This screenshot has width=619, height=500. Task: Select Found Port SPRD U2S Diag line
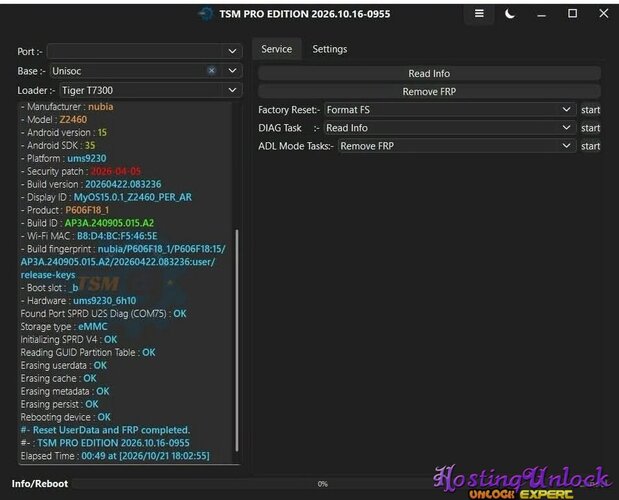click(103, 314)
